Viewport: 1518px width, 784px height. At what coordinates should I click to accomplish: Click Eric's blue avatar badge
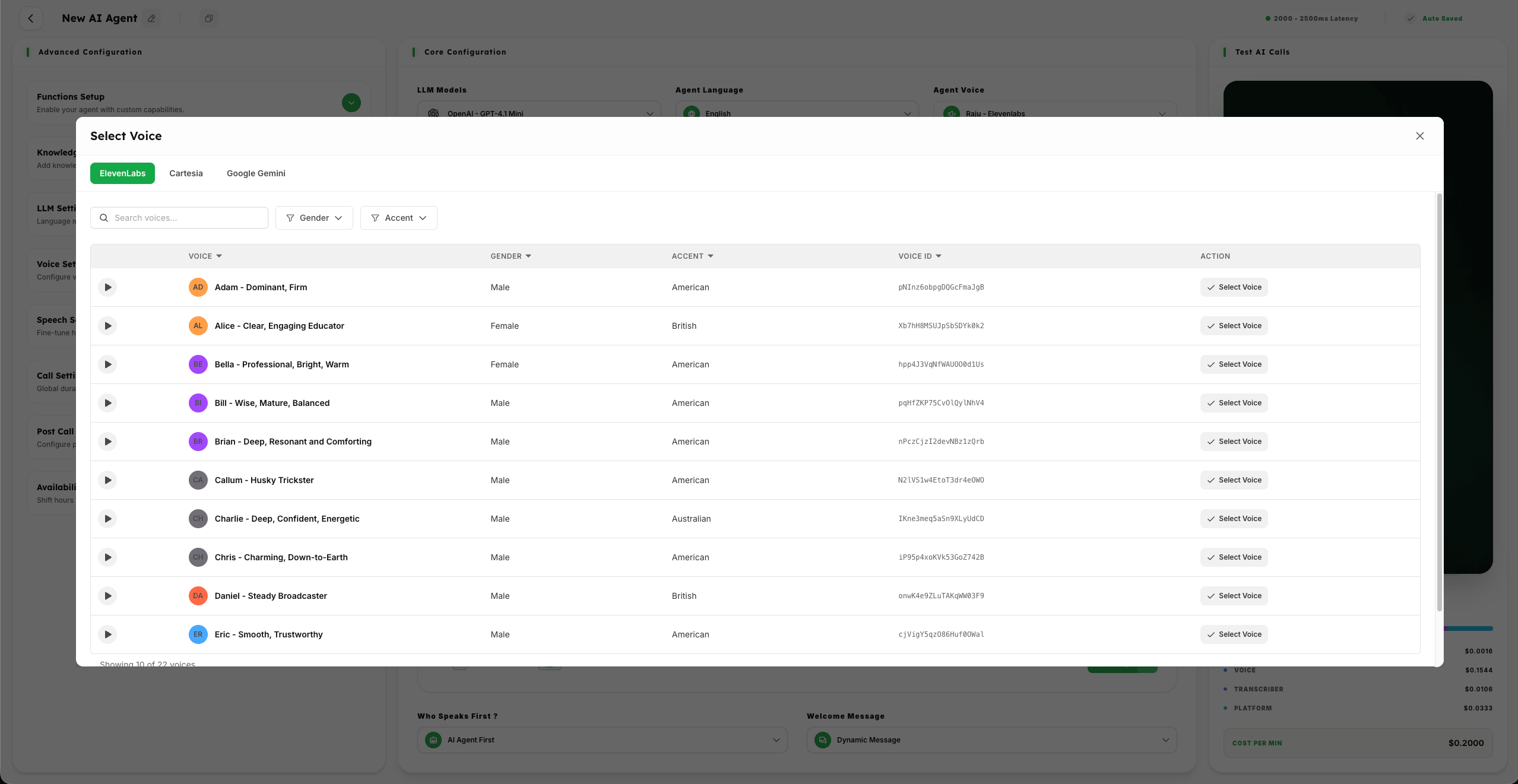(x=198, y=634)
